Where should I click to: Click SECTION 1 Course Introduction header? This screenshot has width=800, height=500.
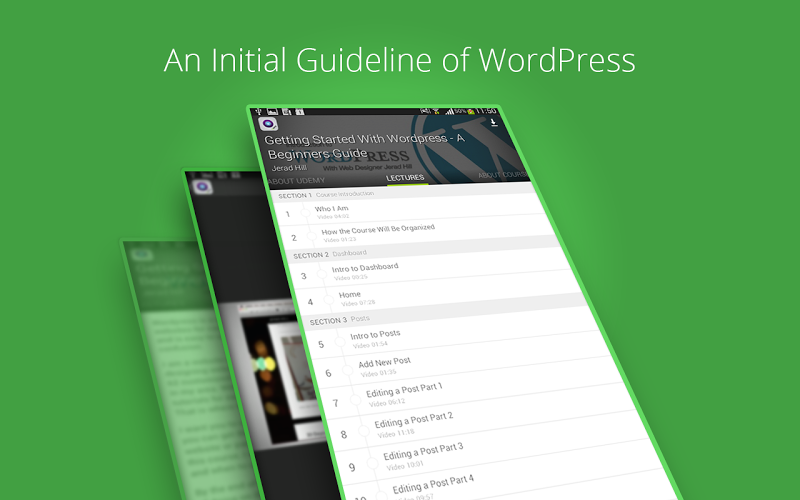[x=327, y=194]
